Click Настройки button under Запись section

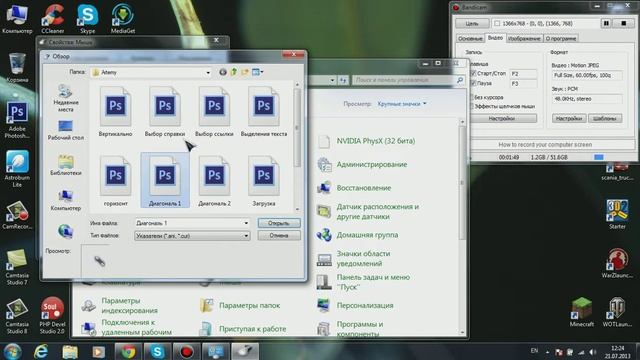[x=502, y=118]
